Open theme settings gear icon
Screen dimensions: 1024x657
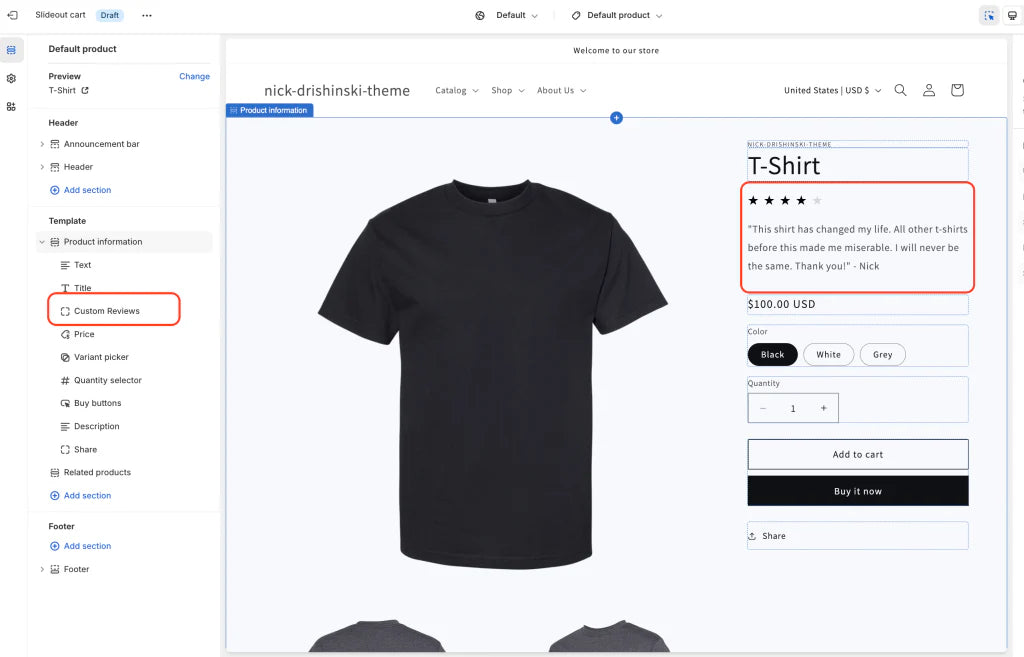[x=11, y=78]
